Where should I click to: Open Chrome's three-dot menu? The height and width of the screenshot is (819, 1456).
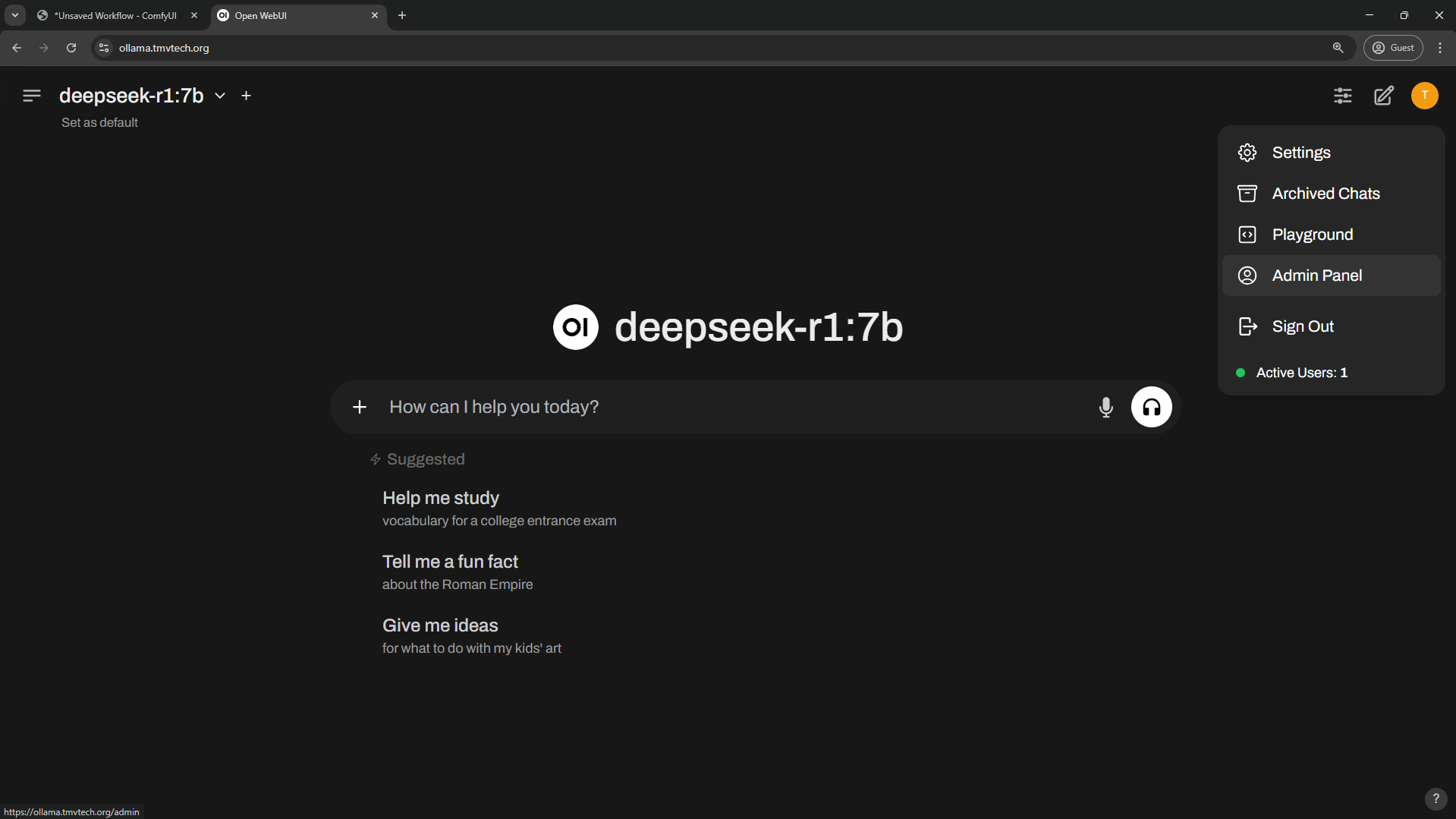1439,48
